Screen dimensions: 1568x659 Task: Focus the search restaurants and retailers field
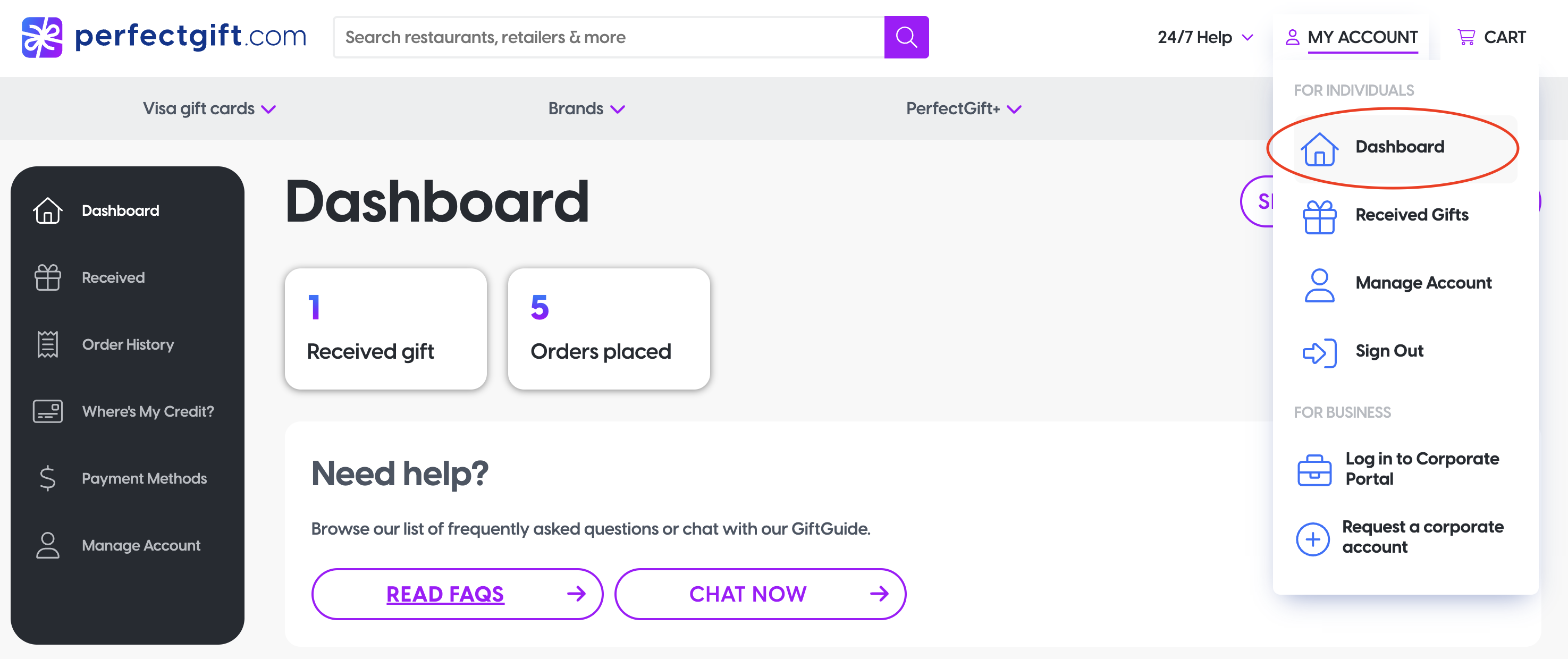609,37
